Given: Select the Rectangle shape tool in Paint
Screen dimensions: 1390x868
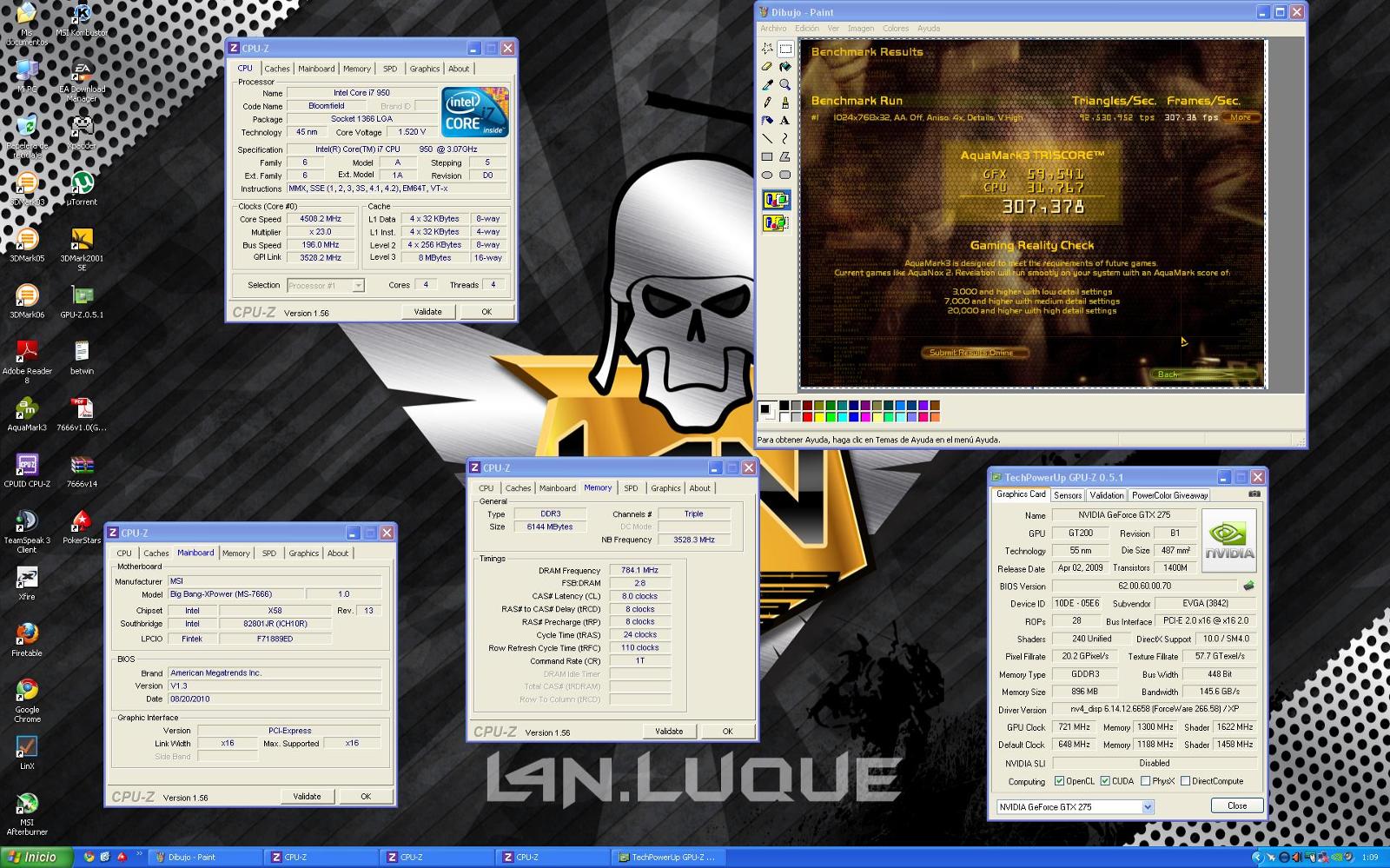Looking at the screenshot, I should click(x=767, y=156).
